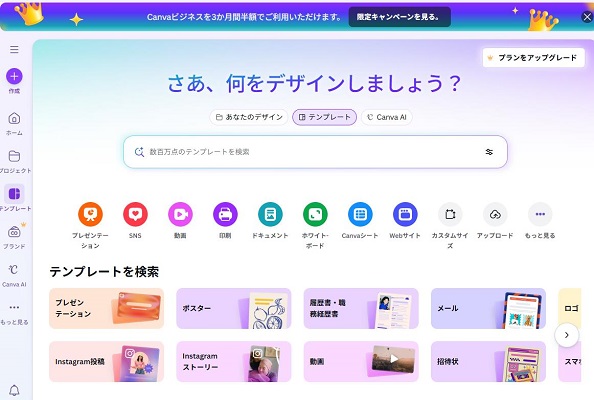Open Instagram post template card

point(106,361)
